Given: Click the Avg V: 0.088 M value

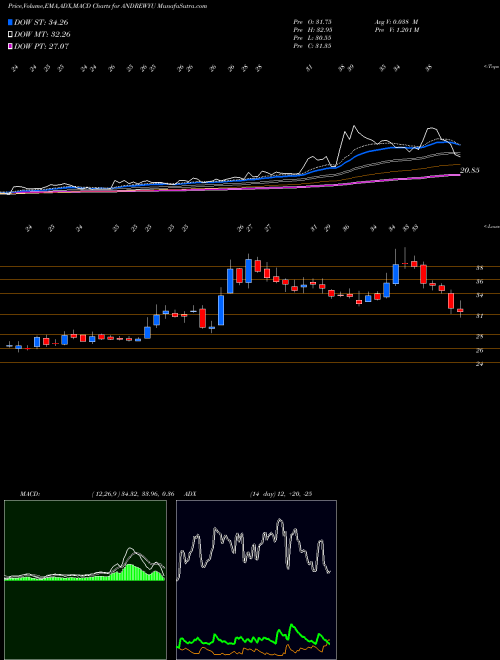Looking at the screenshot, I should pyautogui.click(x=396, y=22).
